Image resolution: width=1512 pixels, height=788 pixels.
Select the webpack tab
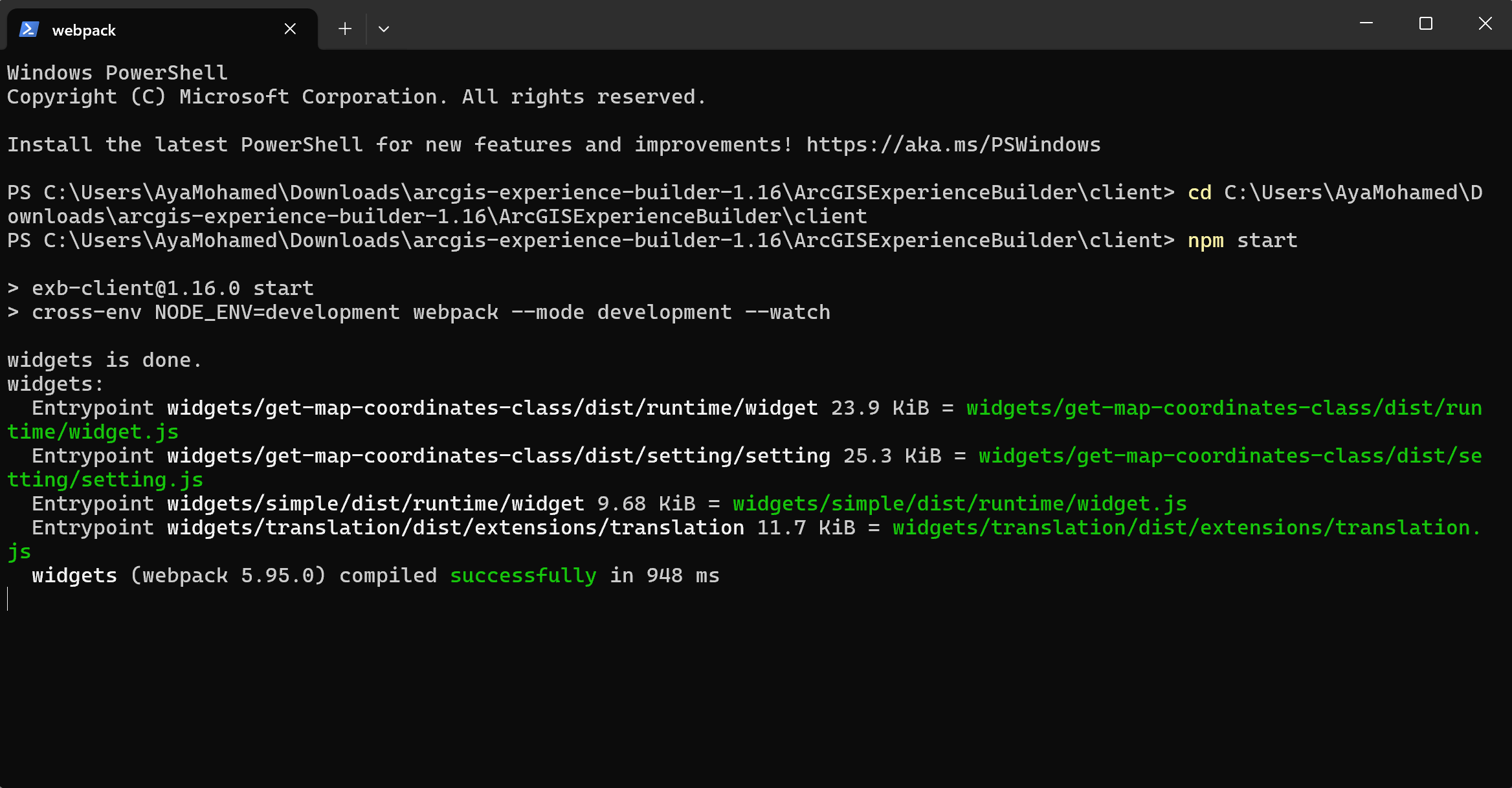[129, 30]
